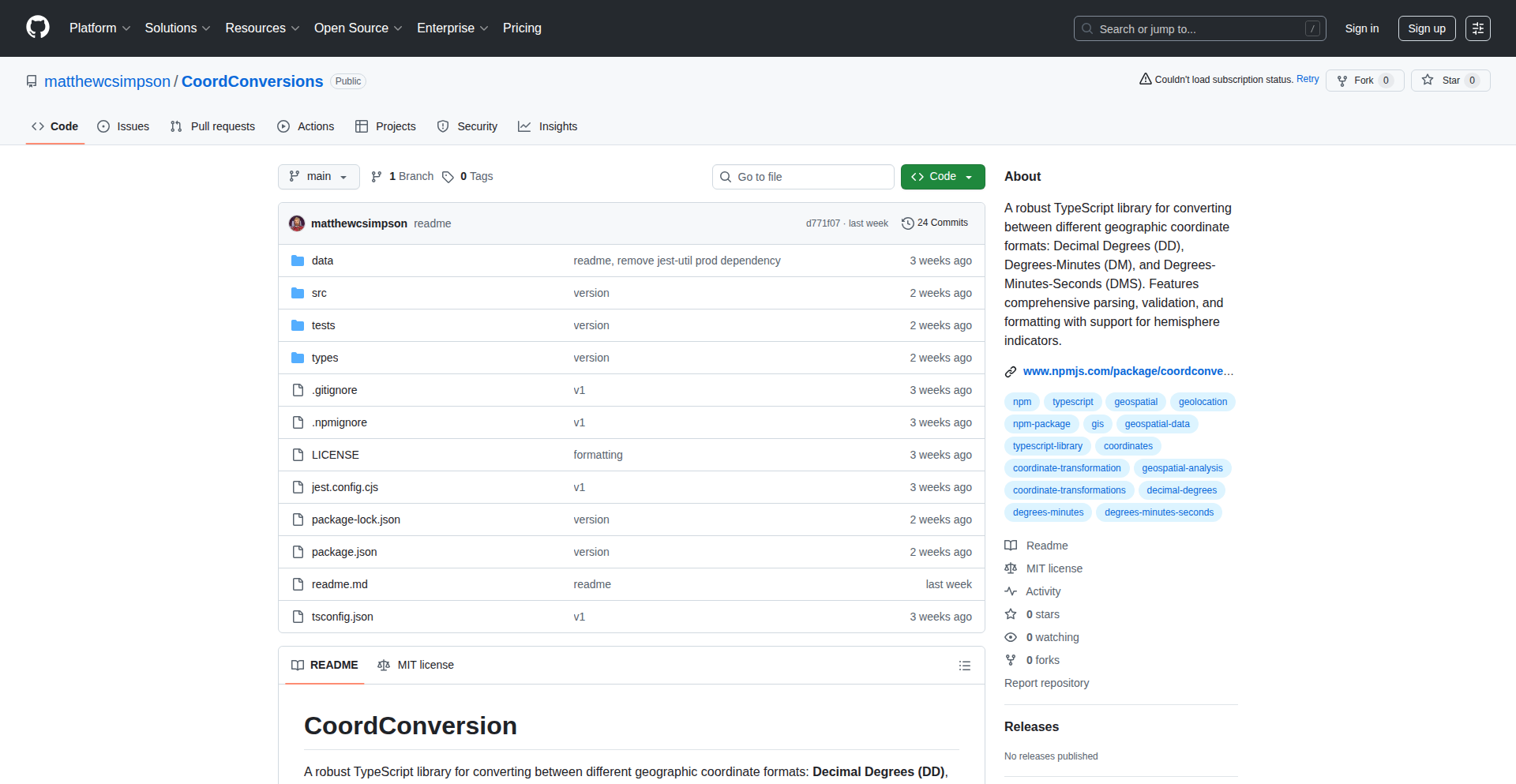Open the npmjs.com package link
Screen dimensions: 1516x784
(x=1127, y=371)
